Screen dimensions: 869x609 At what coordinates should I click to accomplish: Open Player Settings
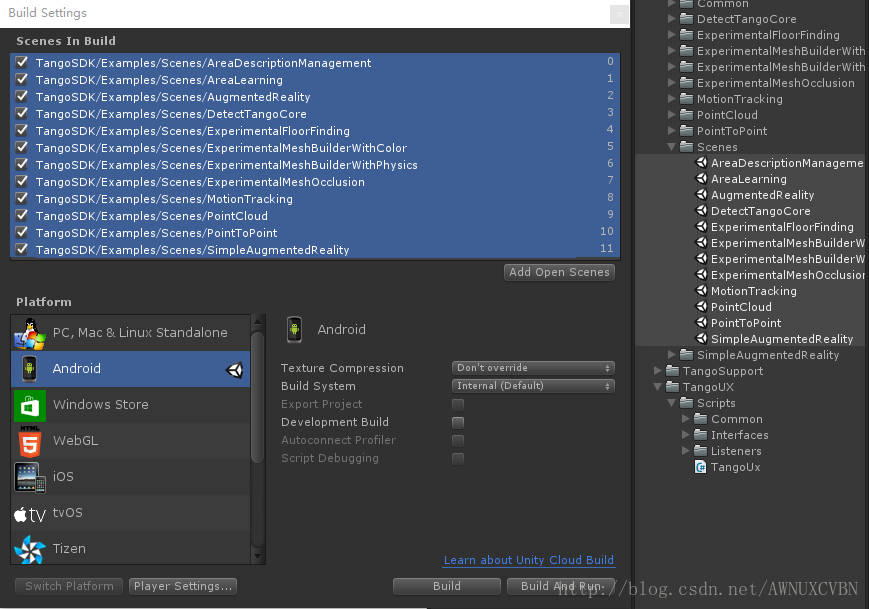point(183,586)
